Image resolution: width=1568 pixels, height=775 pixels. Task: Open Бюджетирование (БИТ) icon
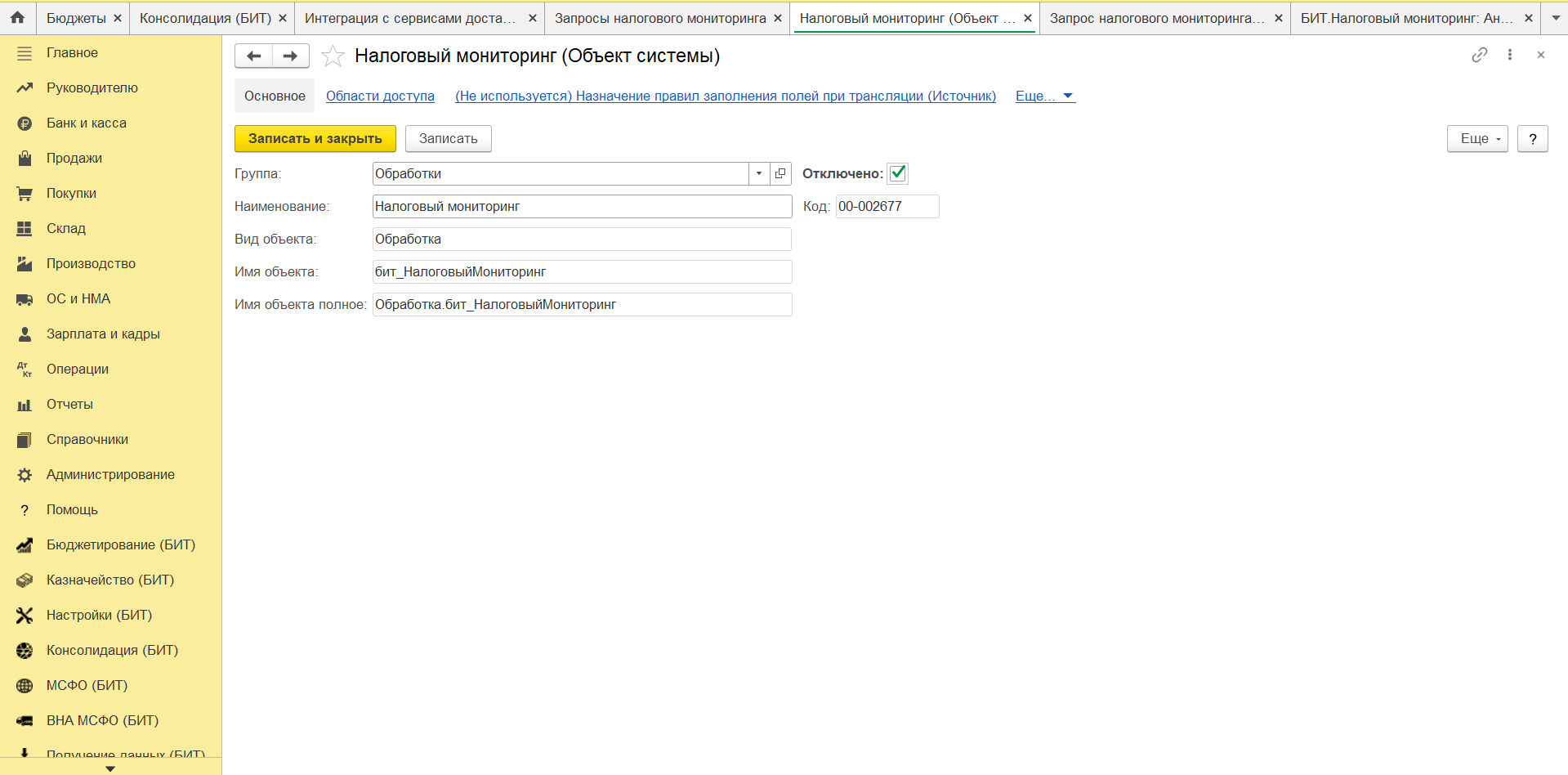click(25, 545)
